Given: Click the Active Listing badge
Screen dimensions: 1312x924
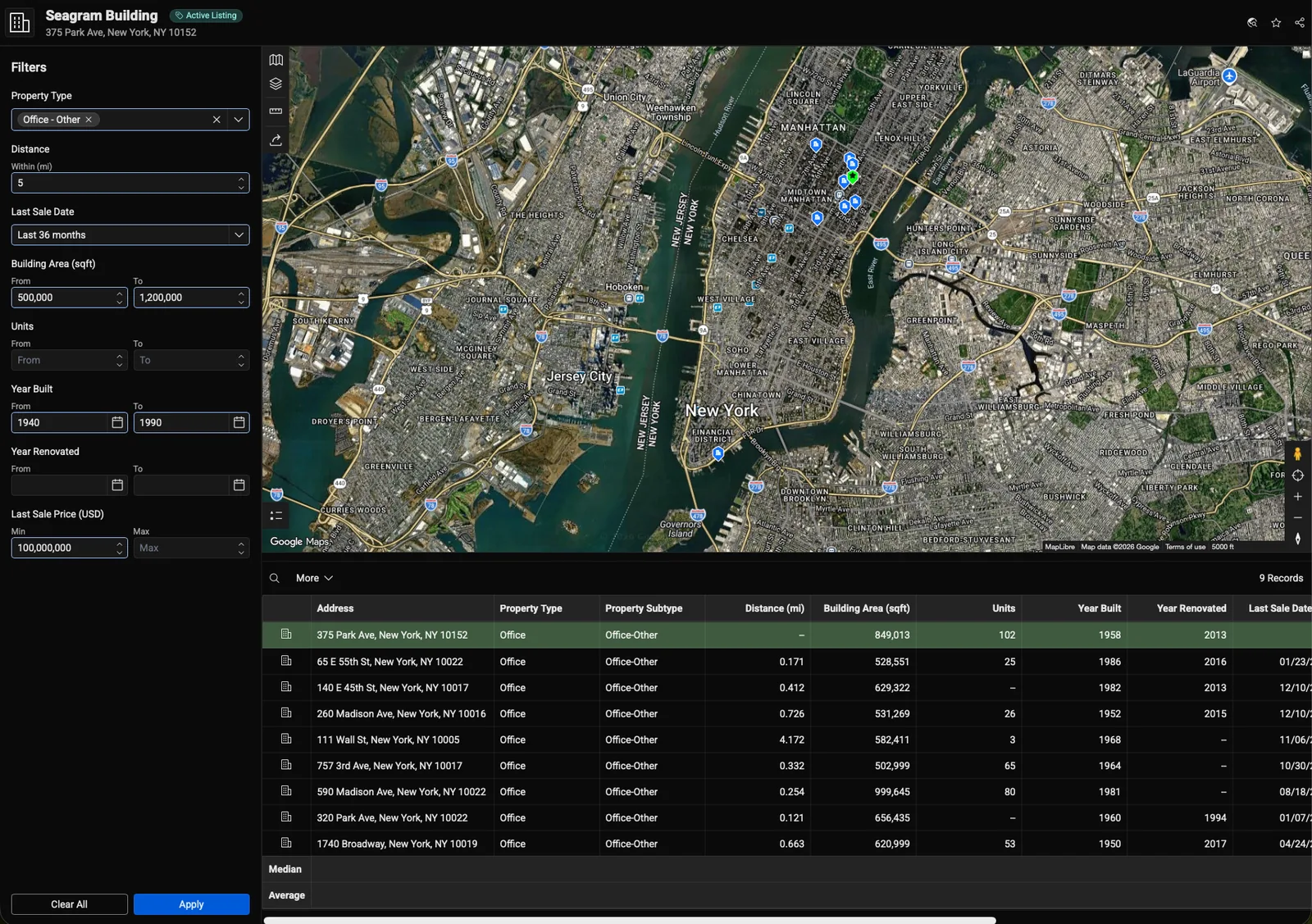Looking at the screenshot, I should [x=206, y=16].
